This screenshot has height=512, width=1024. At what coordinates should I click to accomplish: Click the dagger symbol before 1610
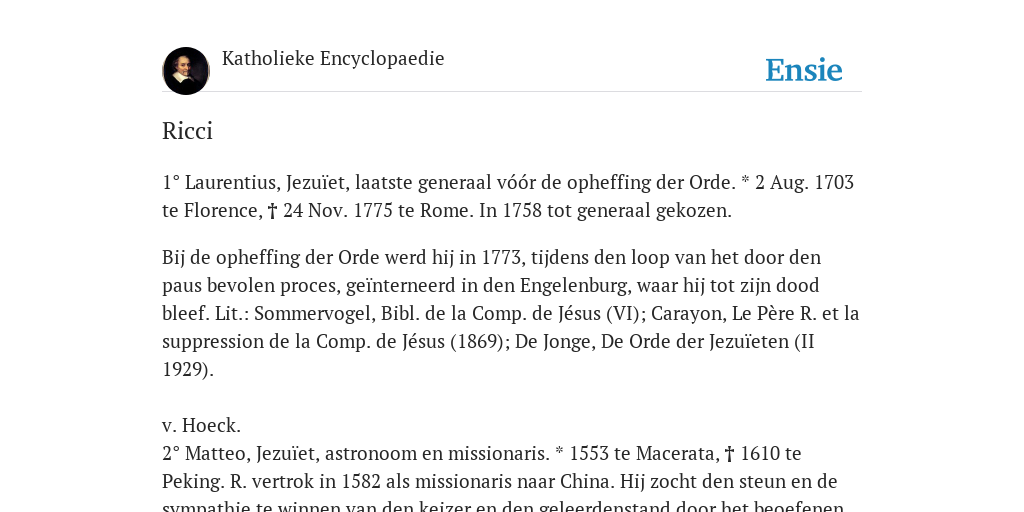[730, 454]
